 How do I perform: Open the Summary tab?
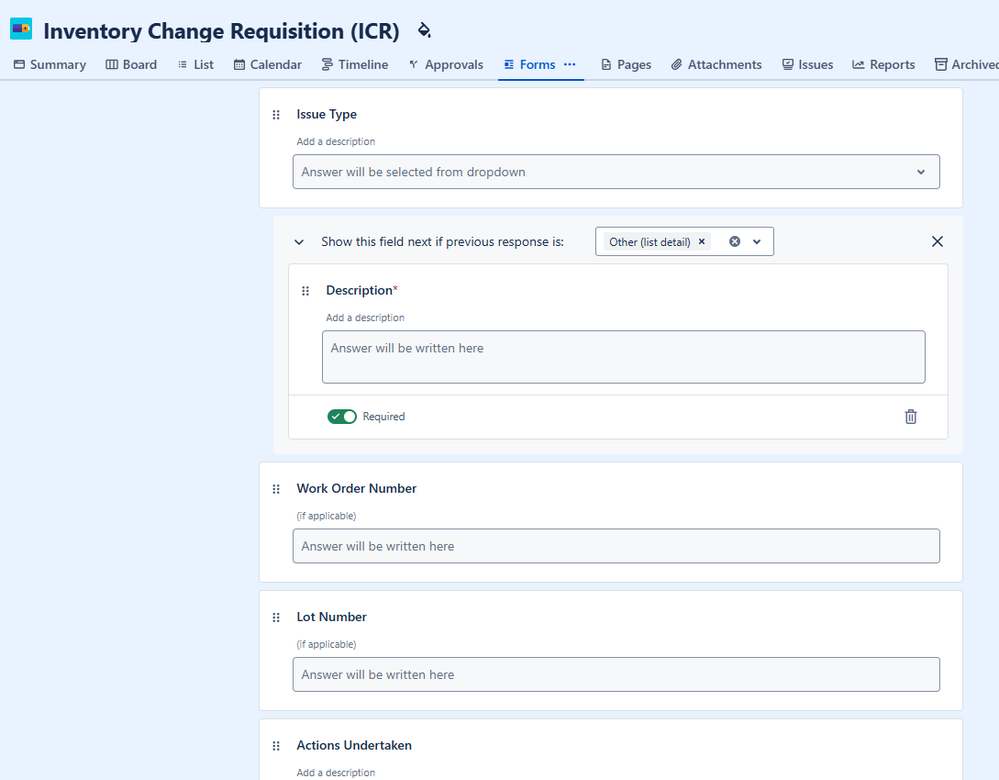50,64
